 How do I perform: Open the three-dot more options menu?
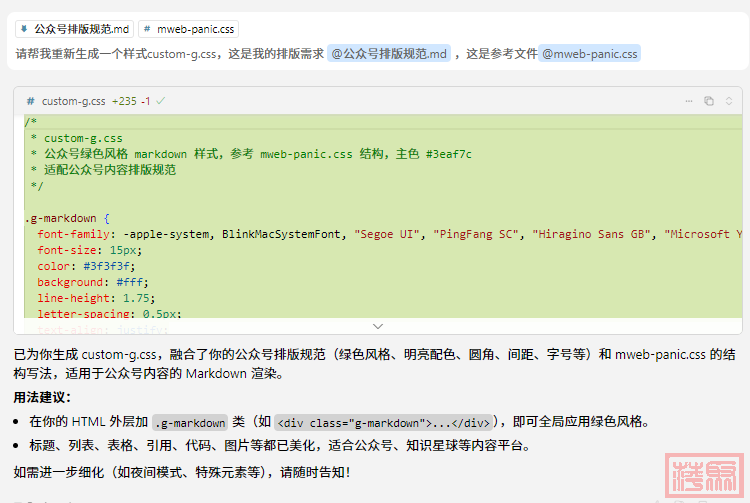[x=688, y=101]
